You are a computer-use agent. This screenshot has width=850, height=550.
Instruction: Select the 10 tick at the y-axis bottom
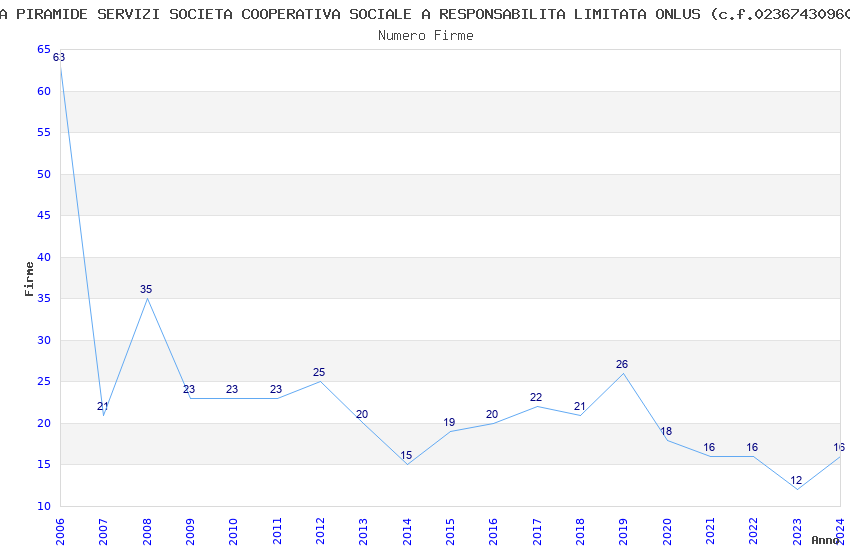coord(44,506)
